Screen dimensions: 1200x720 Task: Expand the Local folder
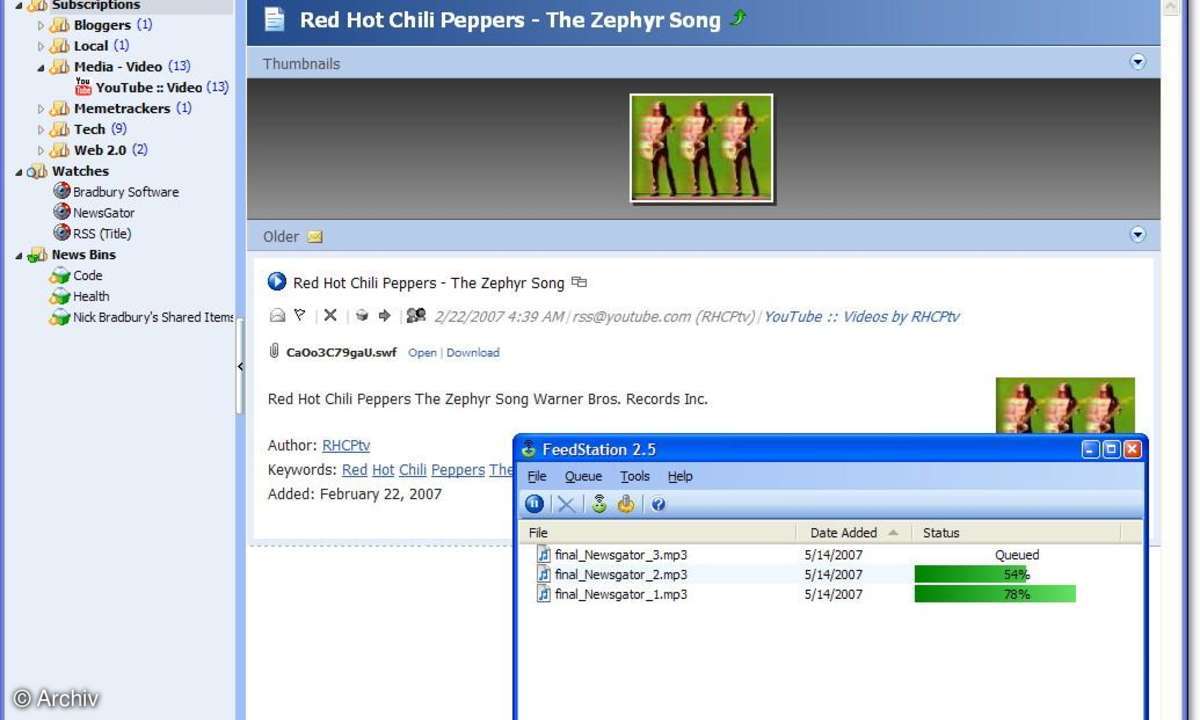(41, 46)
